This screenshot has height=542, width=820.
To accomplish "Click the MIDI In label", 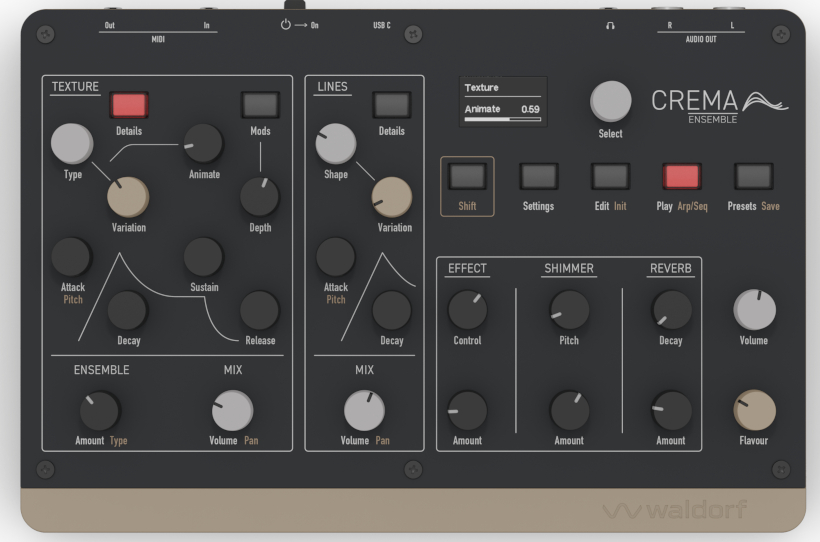I will [x=207, y=25].
